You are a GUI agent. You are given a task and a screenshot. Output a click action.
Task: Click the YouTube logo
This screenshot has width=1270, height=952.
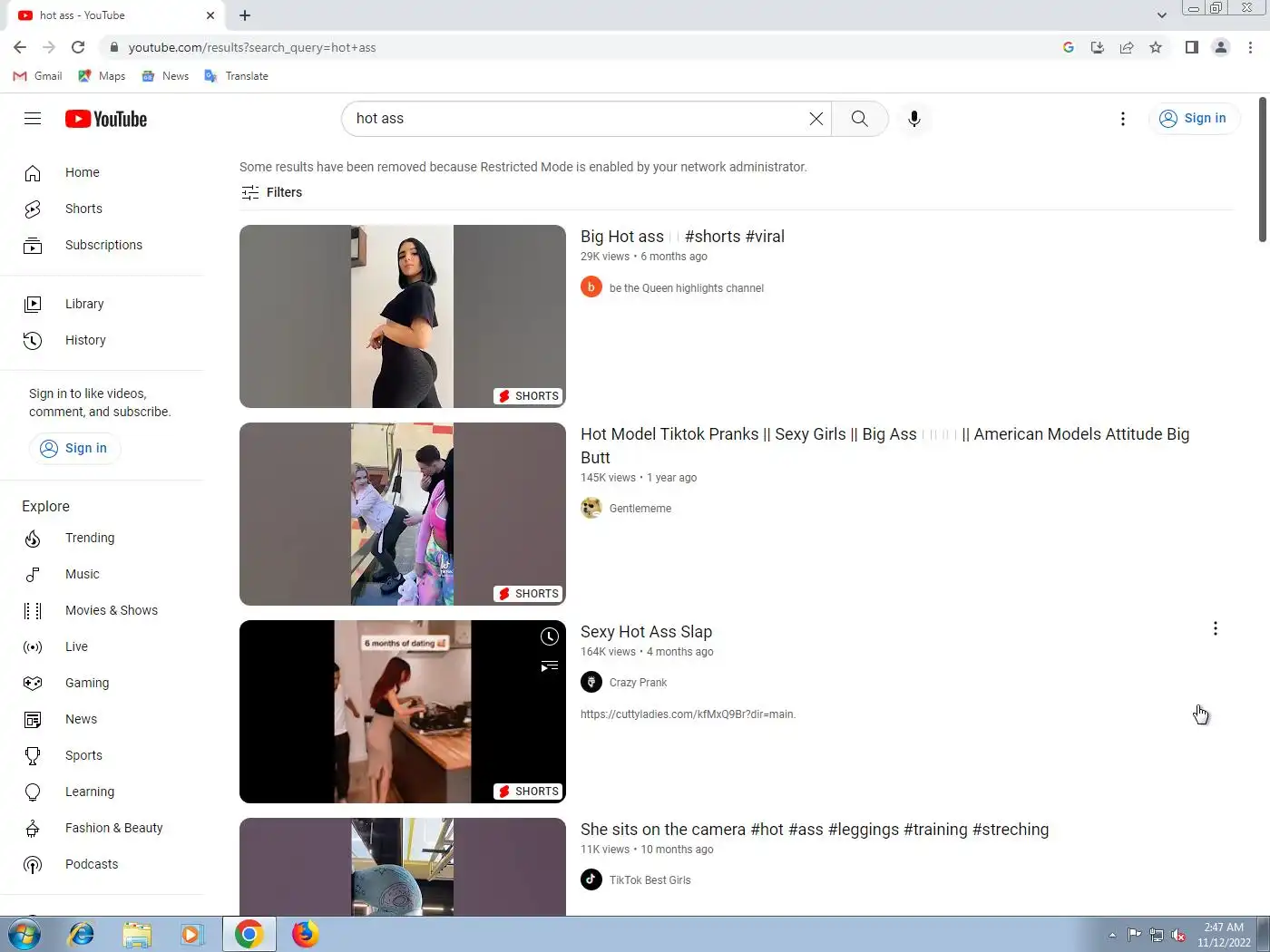pos(106,119)
